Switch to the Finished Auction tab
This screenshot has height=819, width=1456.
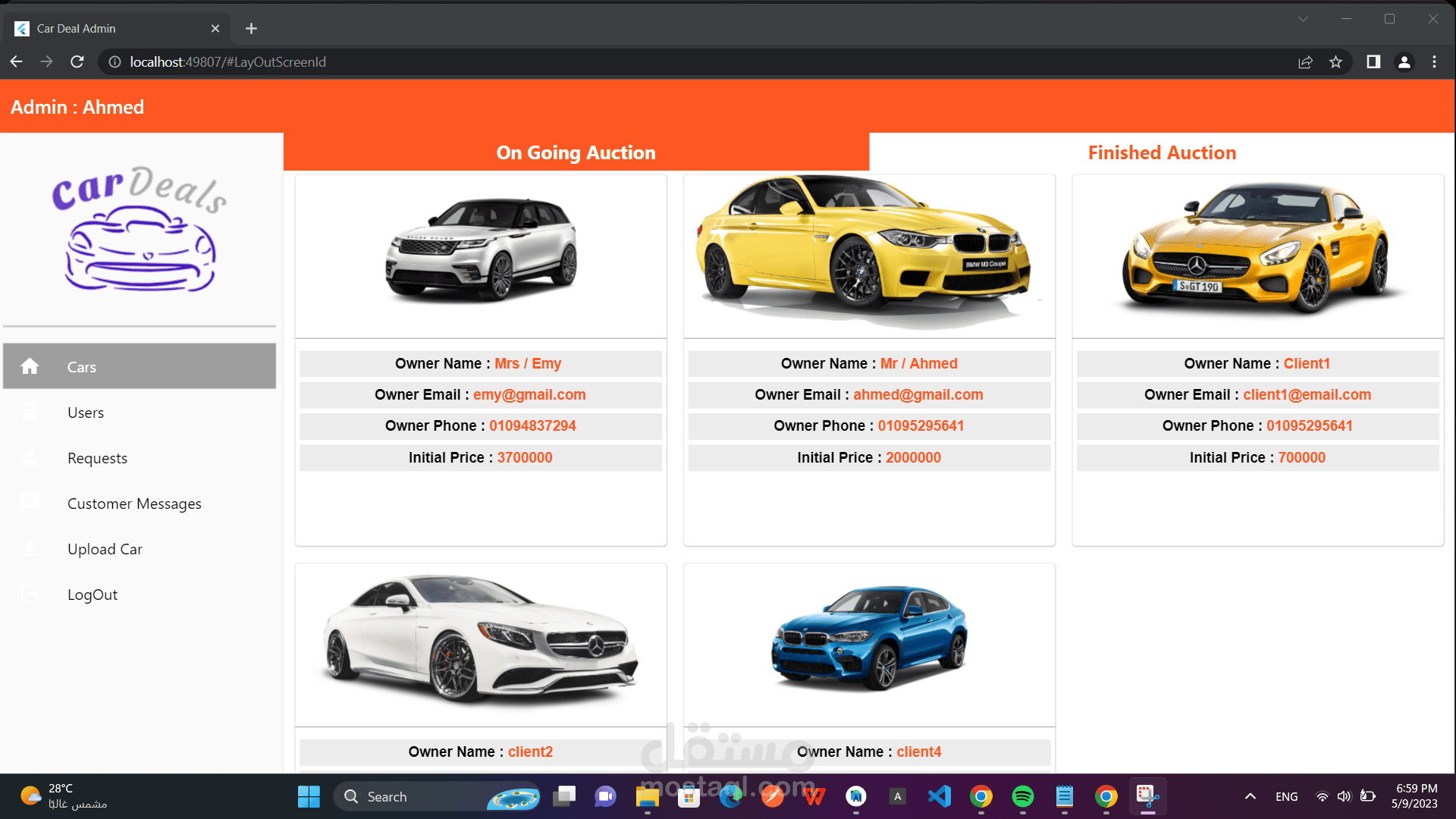pyautogui.click(x=1162, y=152)
